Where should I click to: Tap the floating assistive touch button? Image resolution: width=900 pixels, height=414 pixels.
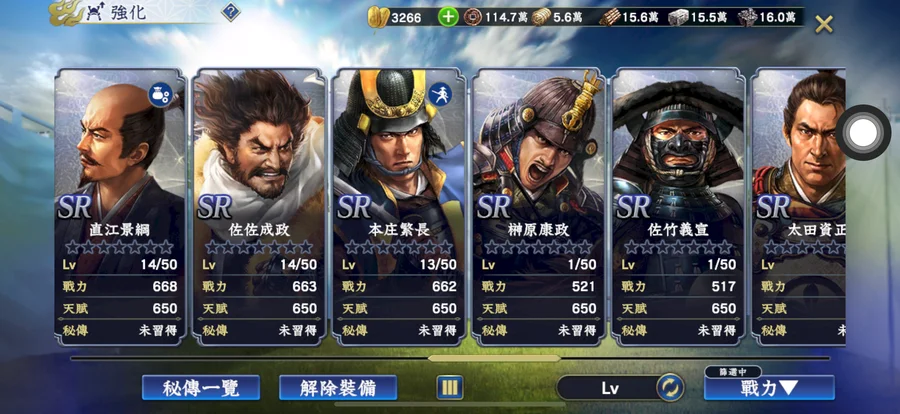pos(863,133)
